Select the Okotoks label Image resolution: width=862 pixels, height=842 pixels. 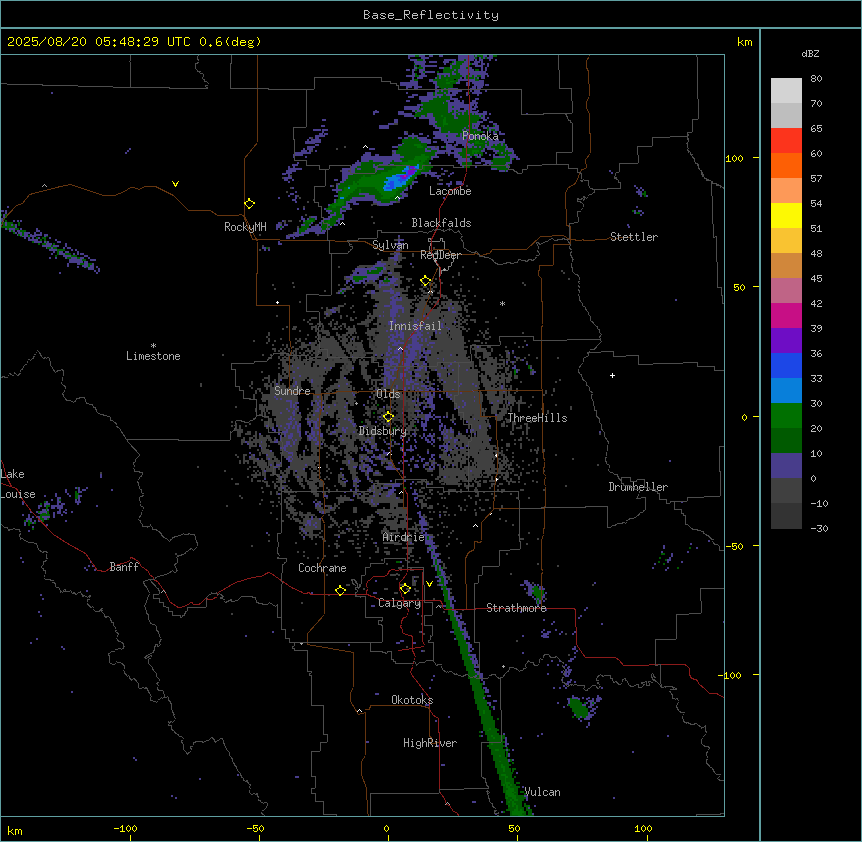412,700
